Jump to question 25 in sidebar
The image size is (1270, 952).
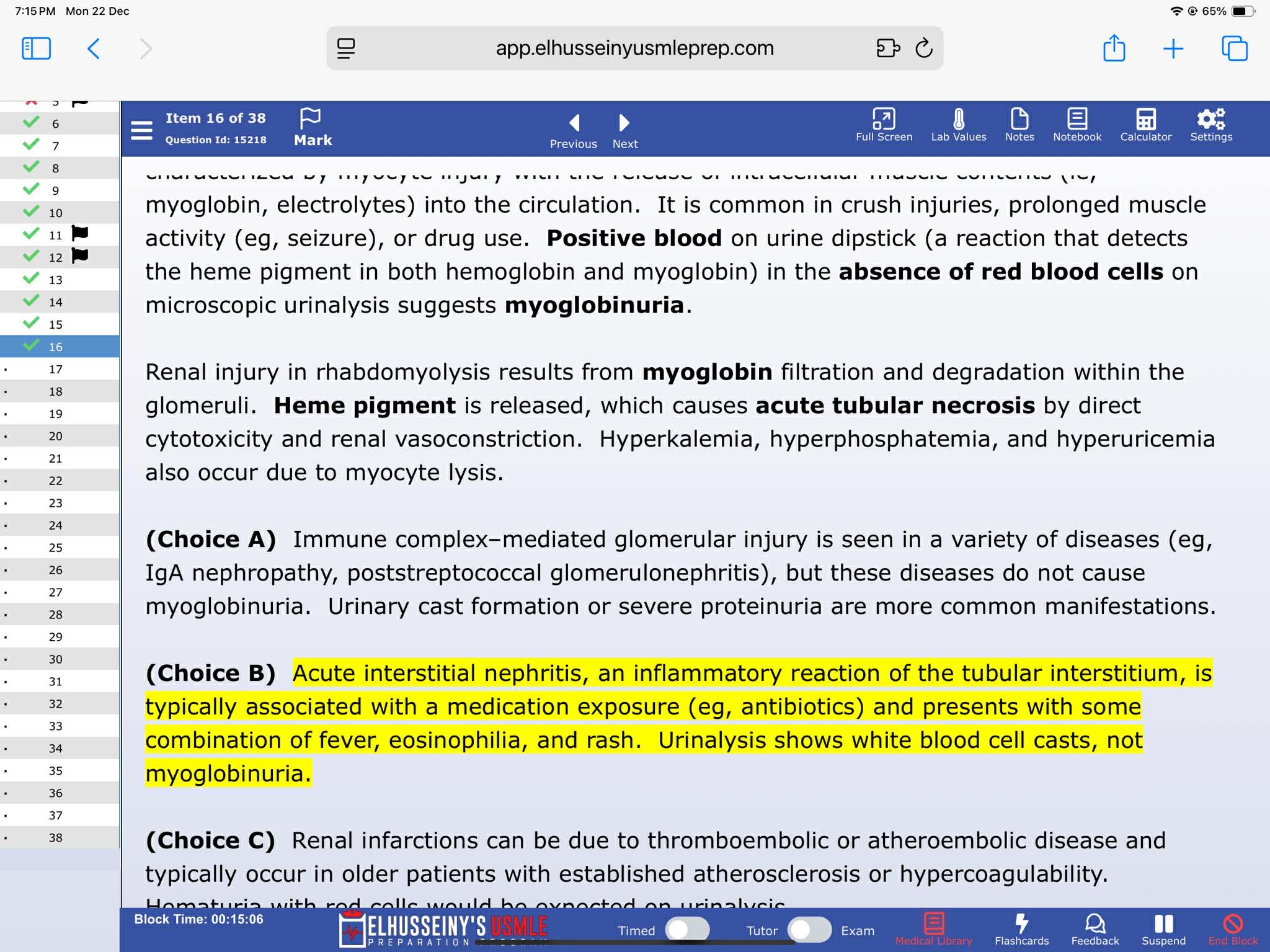[56, 548]
